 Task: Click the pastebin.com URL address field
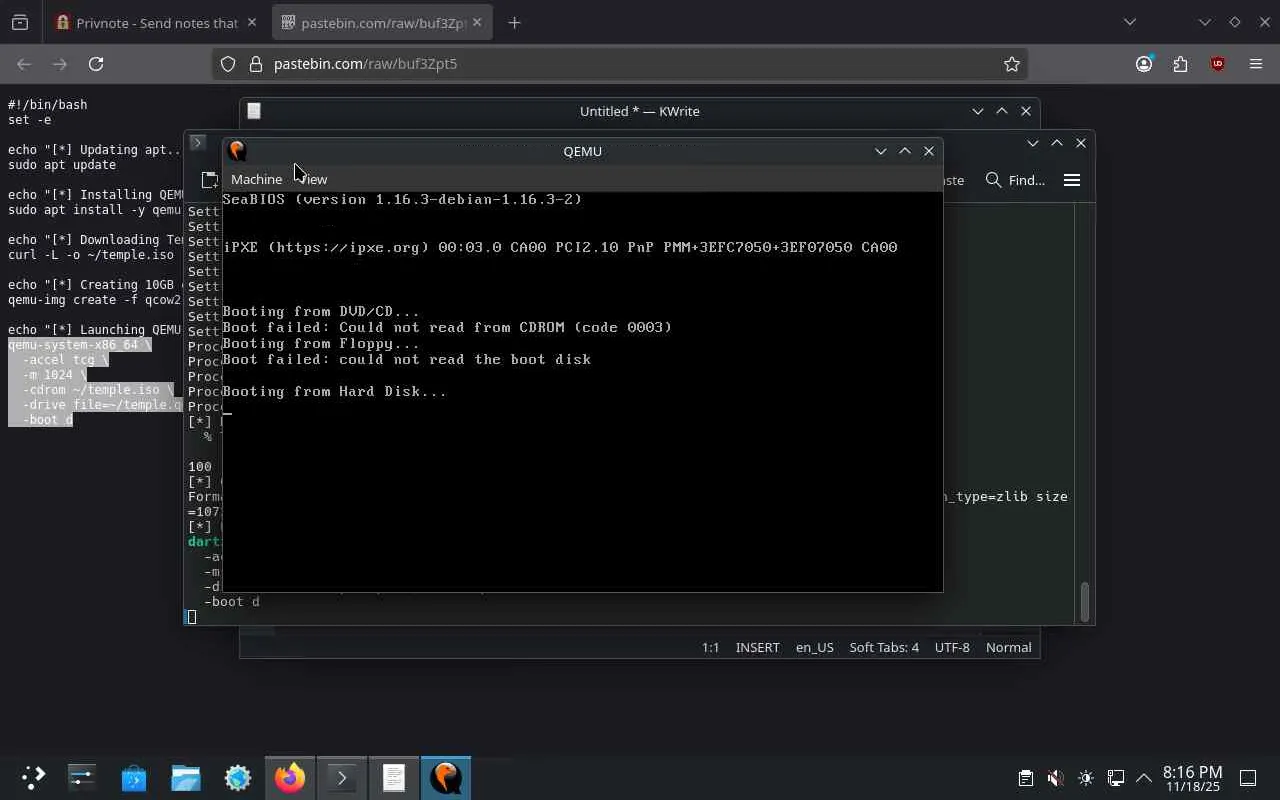click(620, 64)
